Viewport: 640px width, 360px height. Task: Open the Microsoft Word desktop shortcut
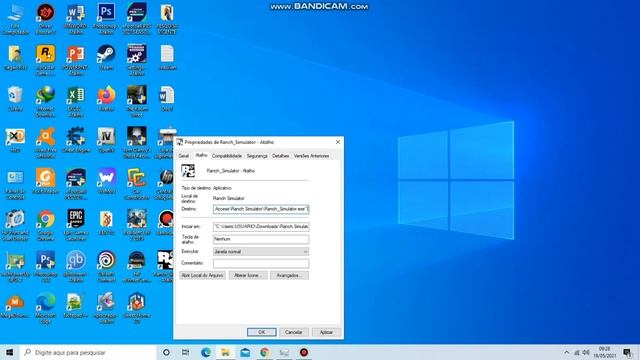(76, 18)
